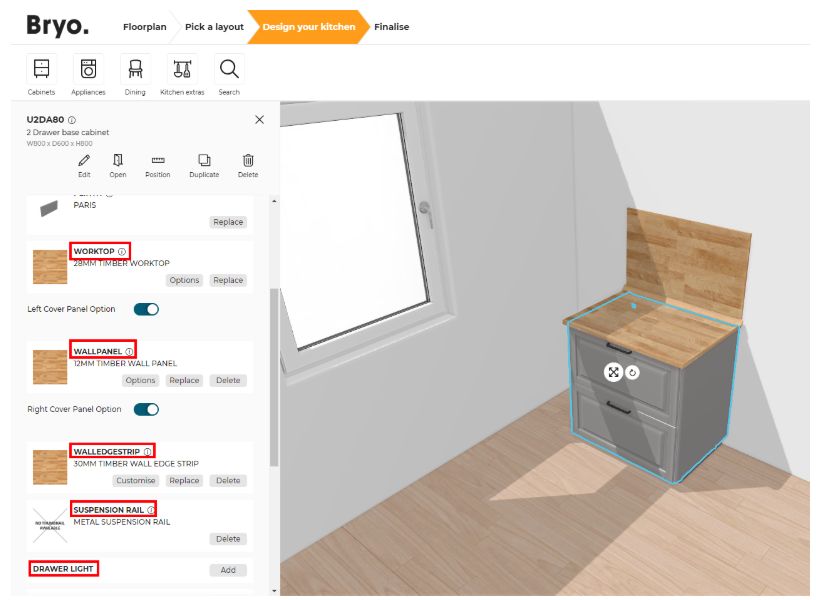Click Replace for the 28mm timber worktop
Screen dimensions: 816x600
227,280
